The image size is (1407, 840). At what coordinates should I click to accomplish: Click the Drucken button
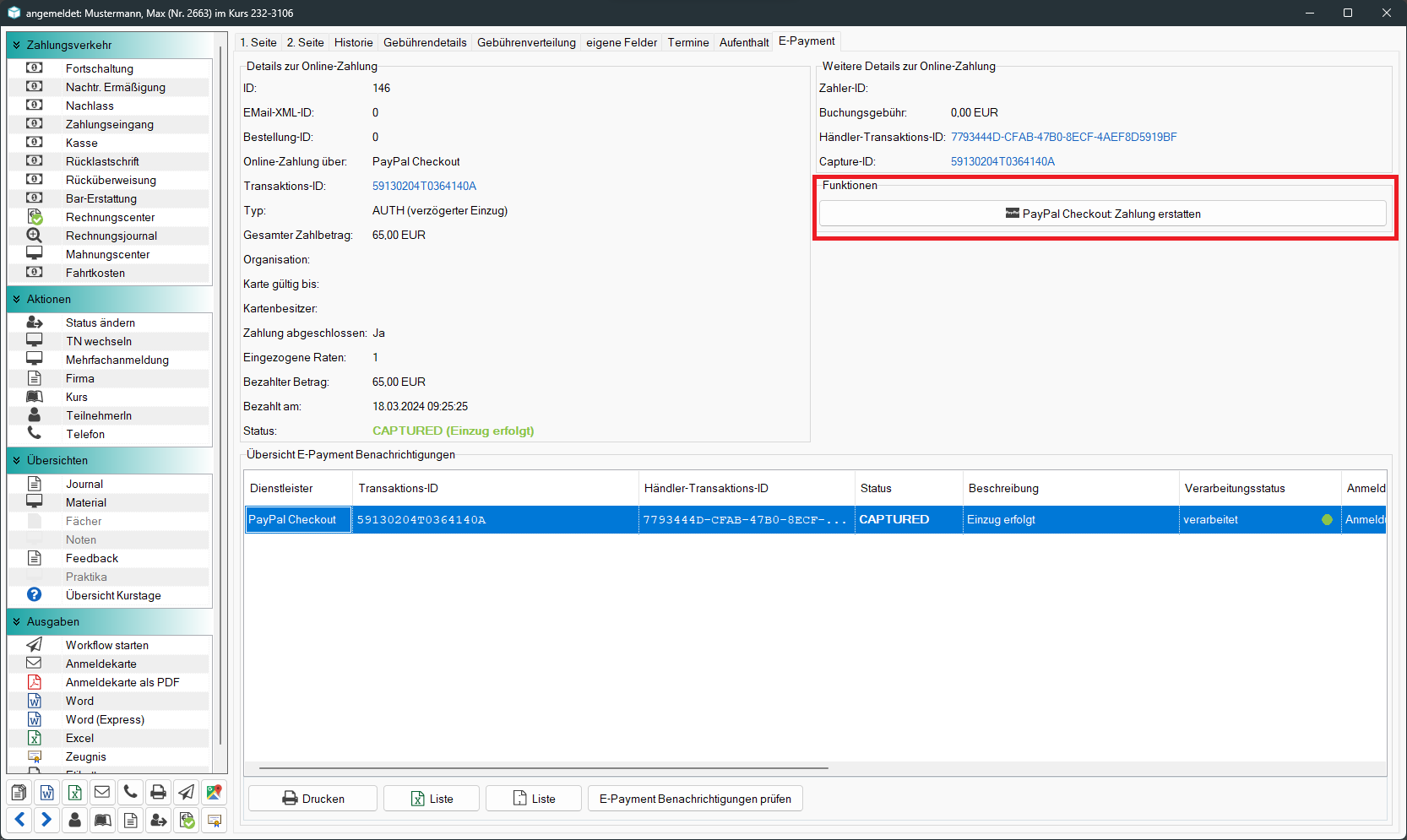[312, 799]
